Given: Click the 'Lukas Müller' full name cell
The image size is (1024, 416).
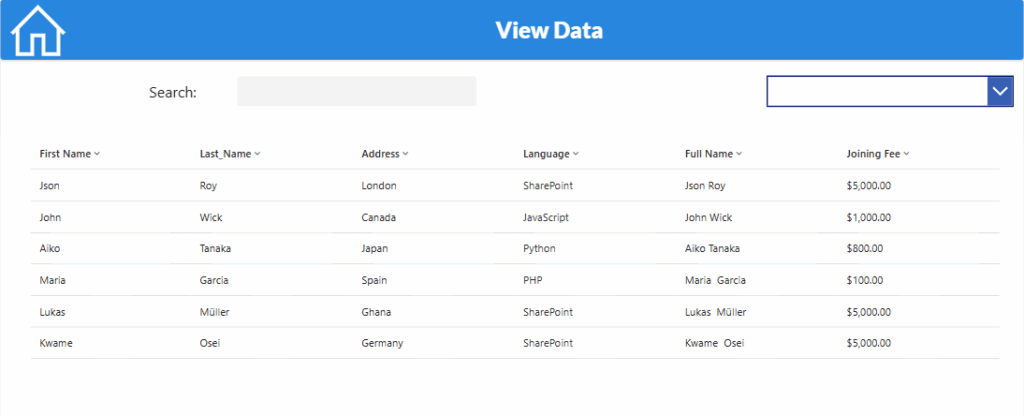Looking at the screenshot, I should pos(715,312).
